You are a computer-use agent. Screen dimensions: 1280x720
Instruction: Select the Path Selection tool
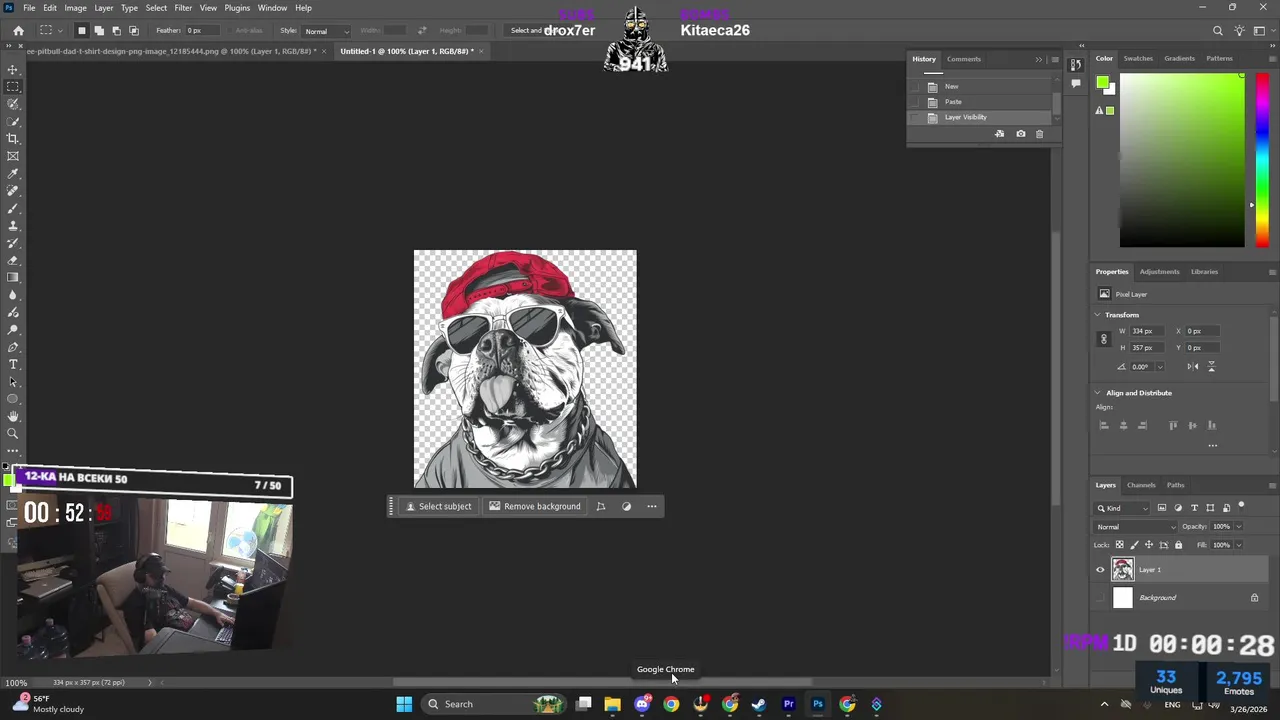point(13,382)
